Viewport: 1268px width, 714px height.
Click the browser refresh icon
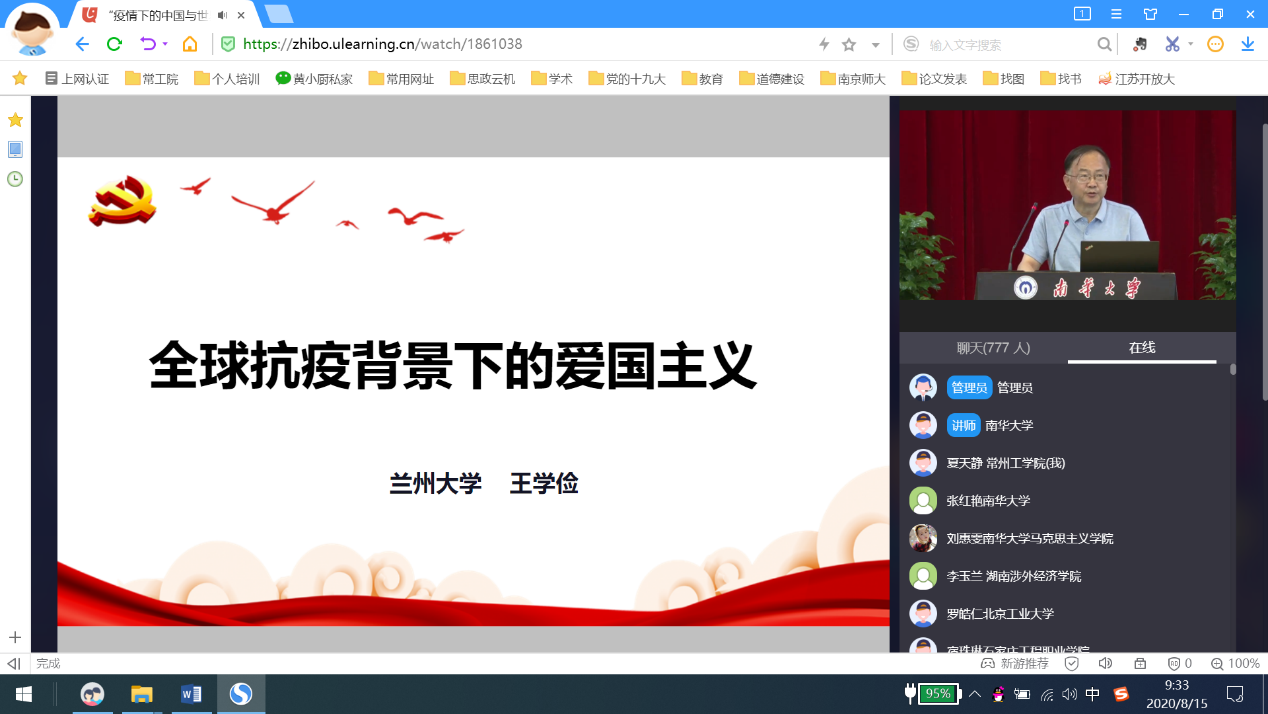click(114, 44)
